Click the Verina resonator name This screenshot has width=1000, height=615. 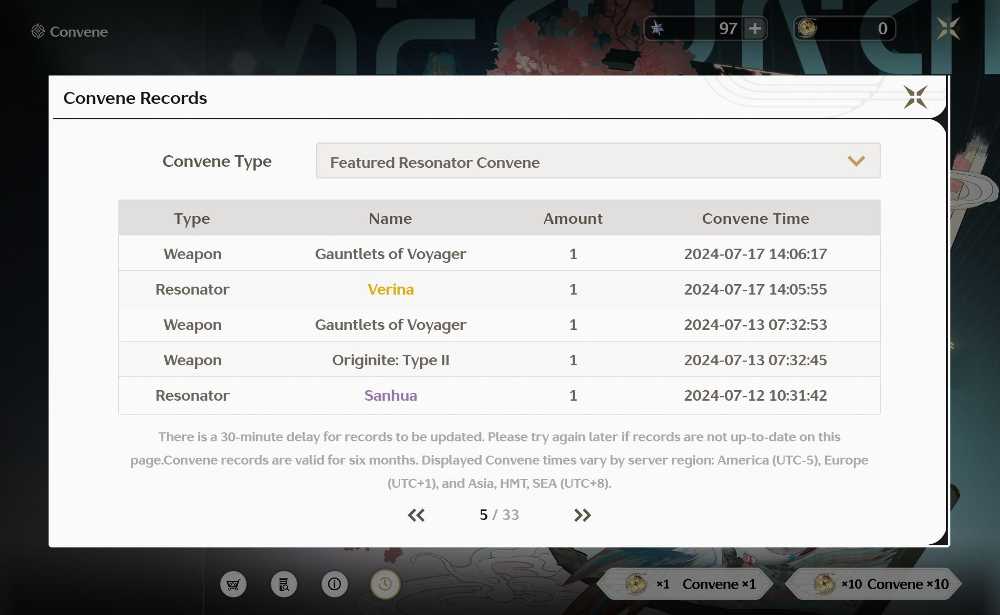pos(390,289)
